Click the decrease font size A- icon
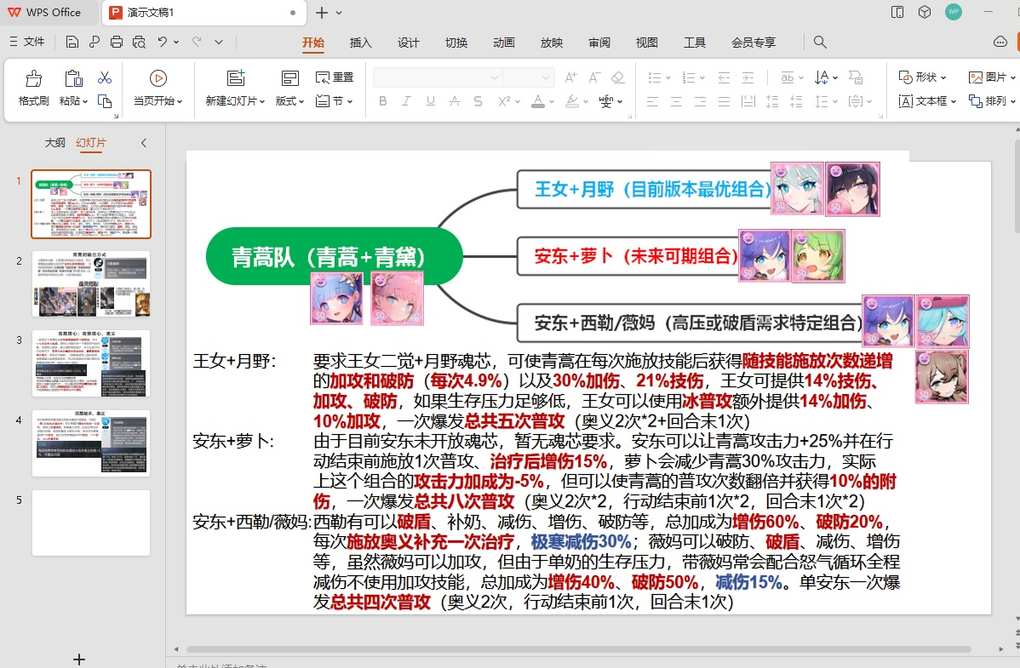Image resolution: width=1020 pixels, height=668 pixels. [594, 77]
